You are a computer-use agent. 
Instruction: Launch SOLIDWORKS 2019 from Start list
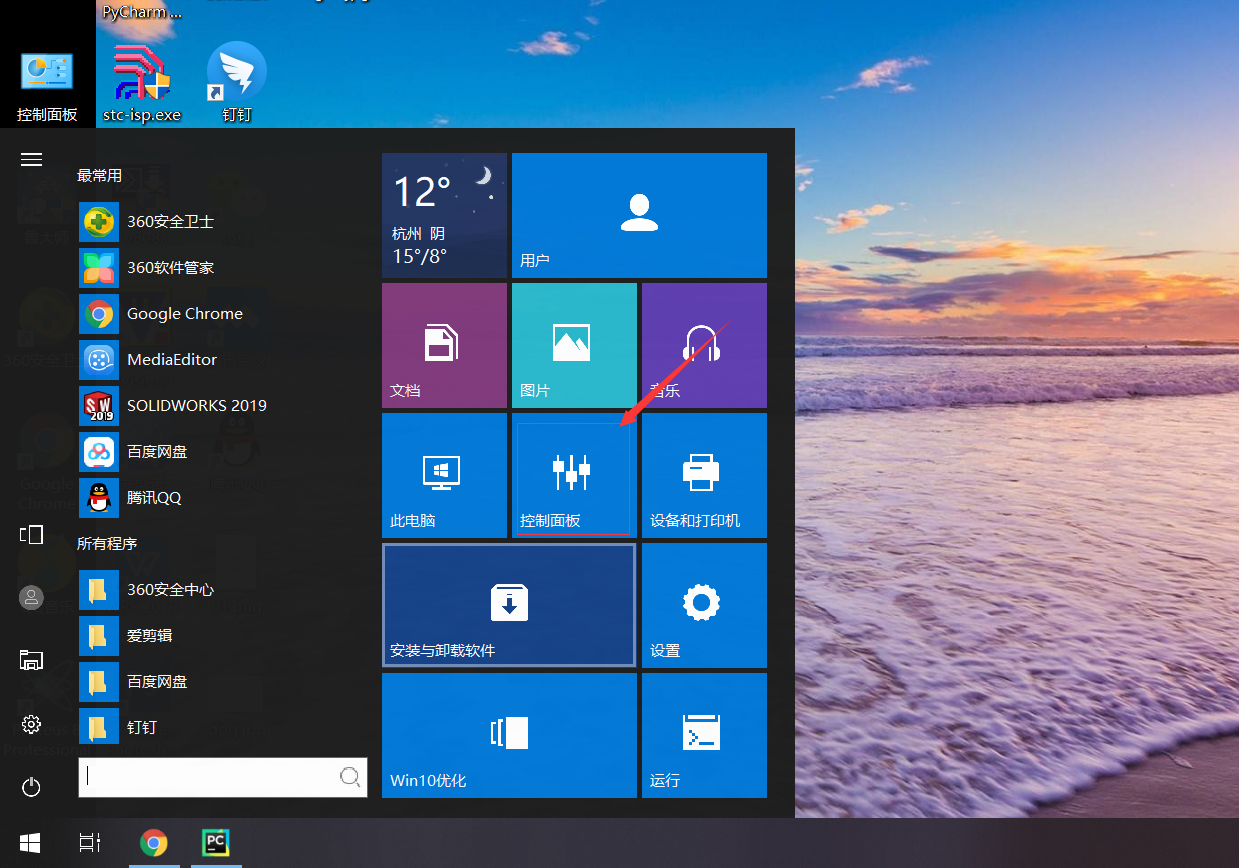[222, 405]
